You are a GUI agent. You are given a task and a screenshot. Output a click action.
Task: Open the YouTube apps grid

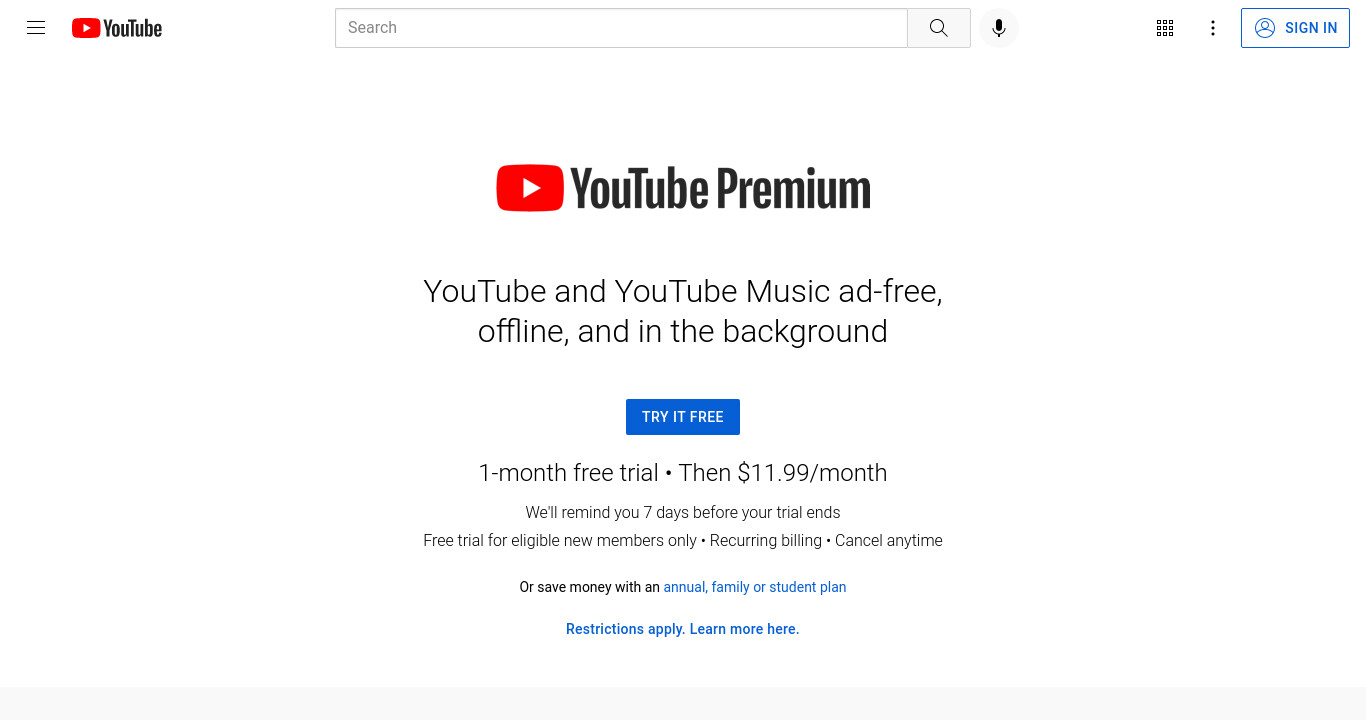coord(1164,28)
